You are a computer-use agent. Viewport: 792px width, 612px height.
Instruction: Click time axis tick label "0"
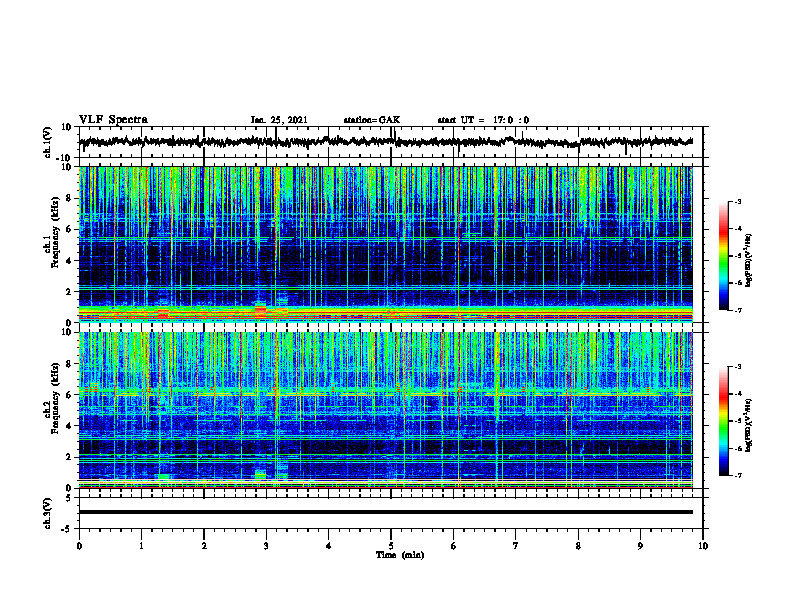tap(79, 546)
